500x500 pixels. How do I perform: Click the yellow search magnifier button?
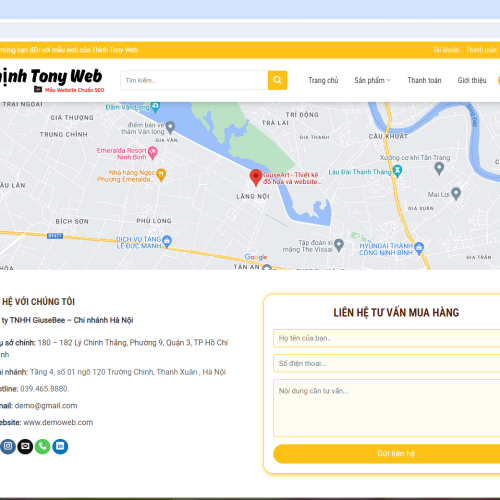[277, 80]
